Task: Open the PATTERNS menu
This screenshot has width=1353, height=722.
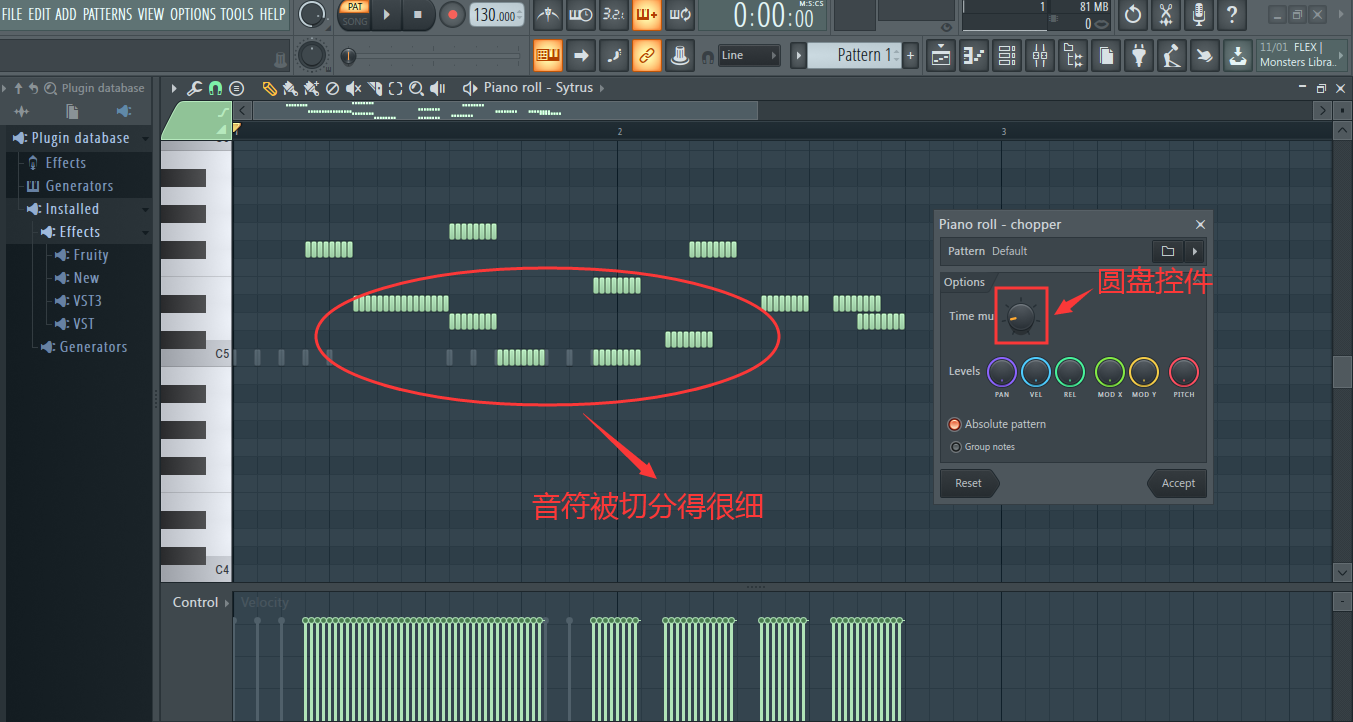Action: [x=107, y=14]
